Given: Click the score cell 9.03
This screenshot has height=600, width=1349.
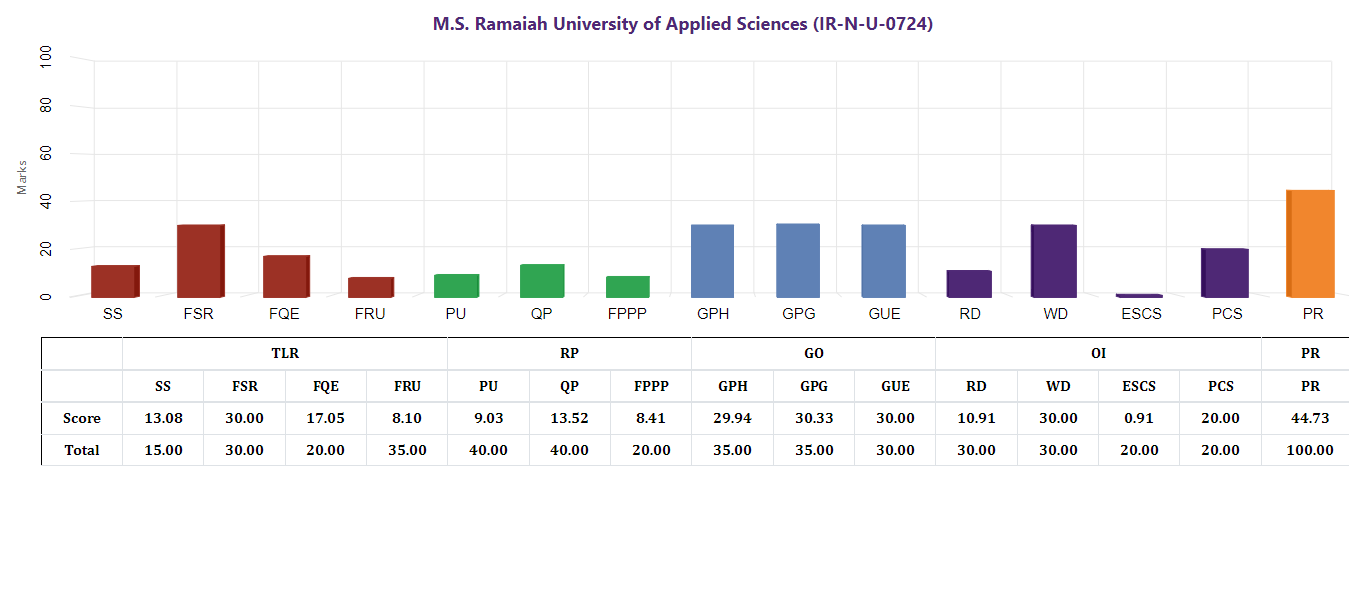Looking at the screenshot, I should pos(488,418).
